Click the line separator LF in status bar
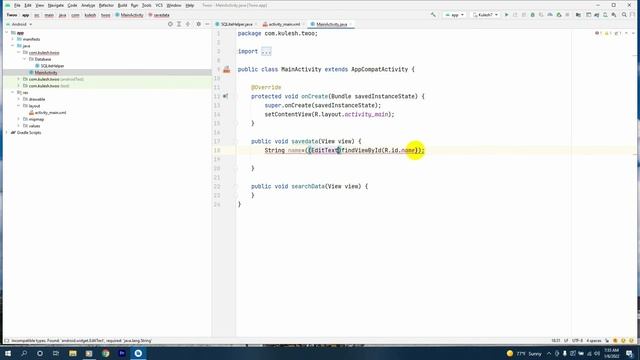 [x=566, y=340]
